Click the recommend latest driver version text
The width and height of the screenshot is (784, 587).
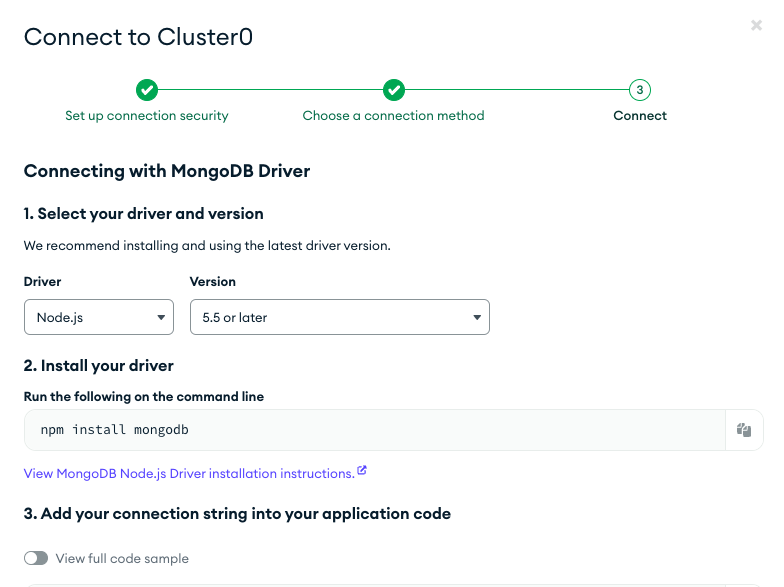207,246
